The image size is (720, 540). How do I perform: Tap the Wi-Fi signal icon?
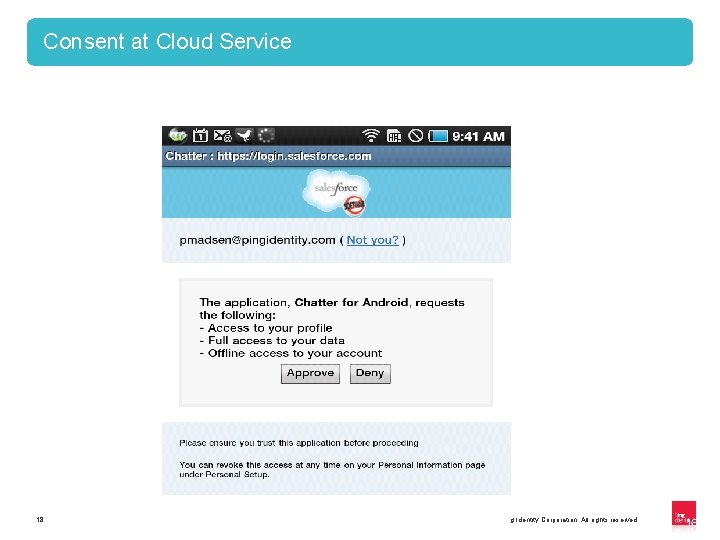coord(371,135)
